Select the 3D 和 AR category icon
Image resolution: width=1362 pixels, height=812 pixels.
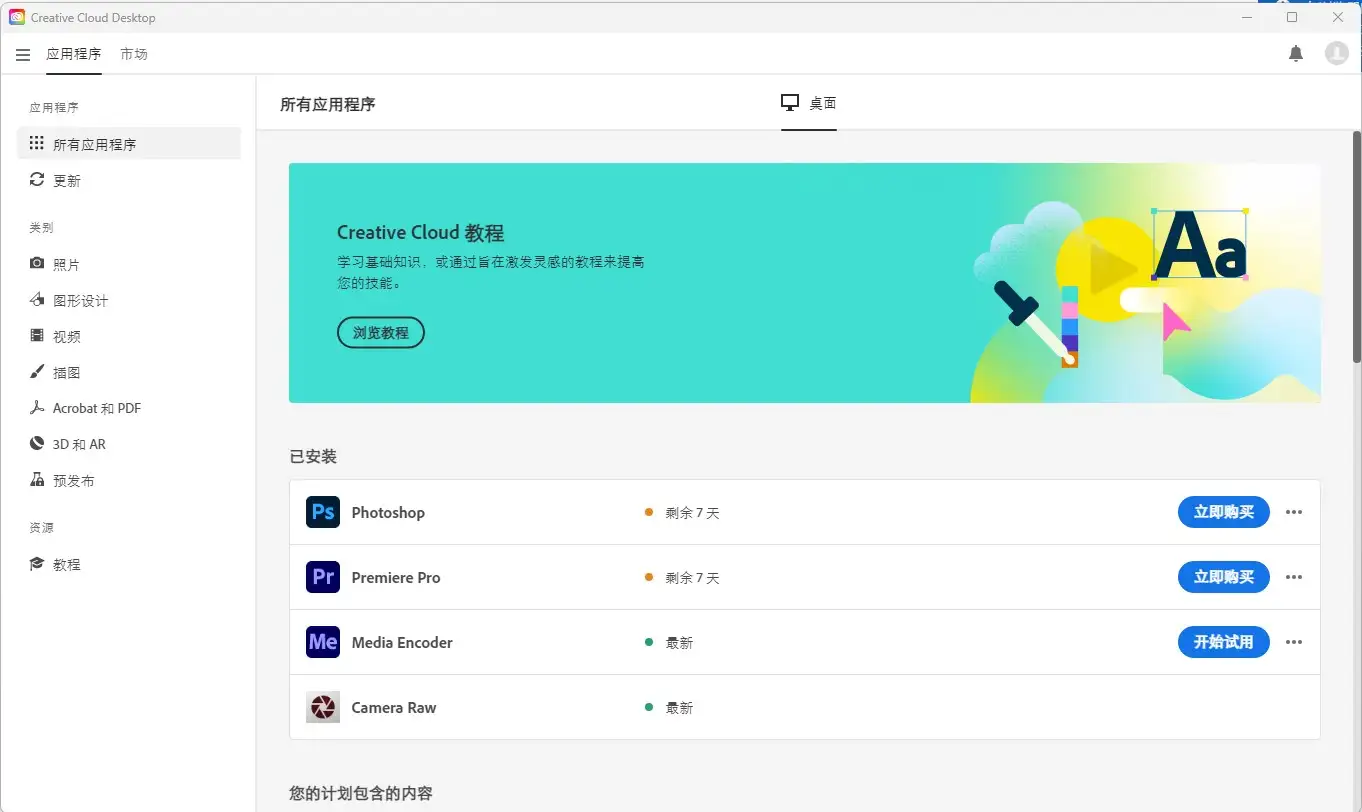(x=37, y=443)
